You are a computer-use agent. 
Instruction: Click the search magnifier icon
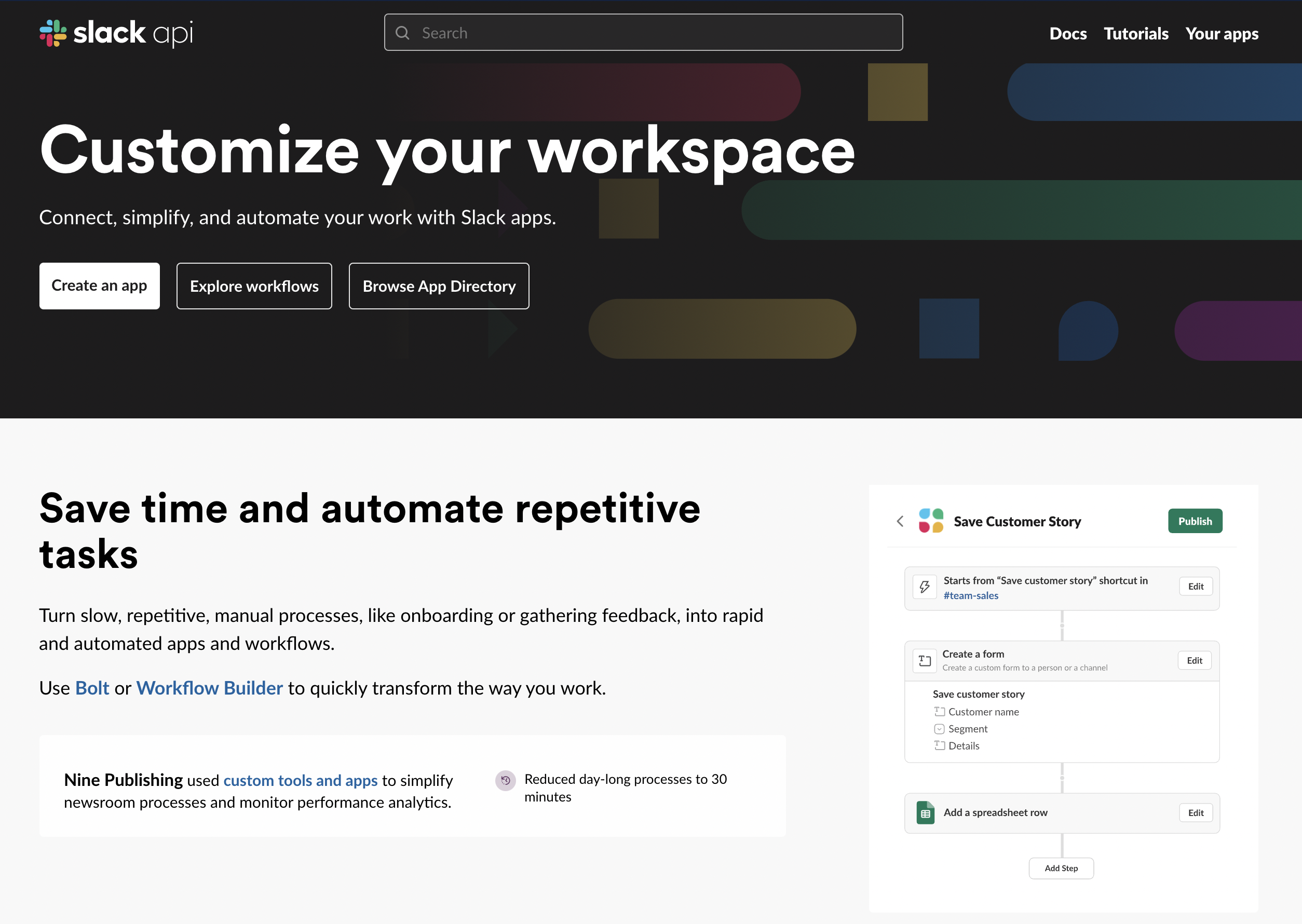(x=402, y=33)
